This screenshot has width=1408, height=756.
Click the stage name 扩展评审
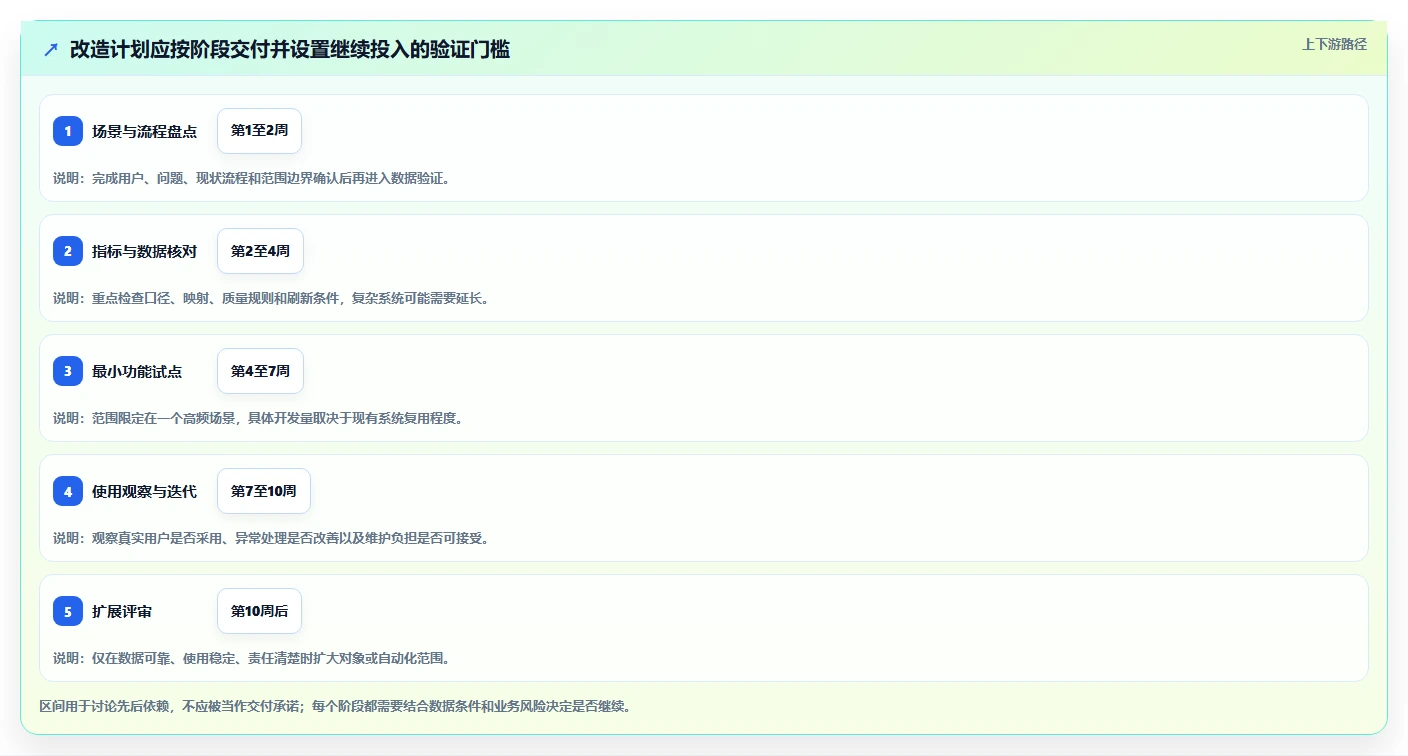(122, 611)
